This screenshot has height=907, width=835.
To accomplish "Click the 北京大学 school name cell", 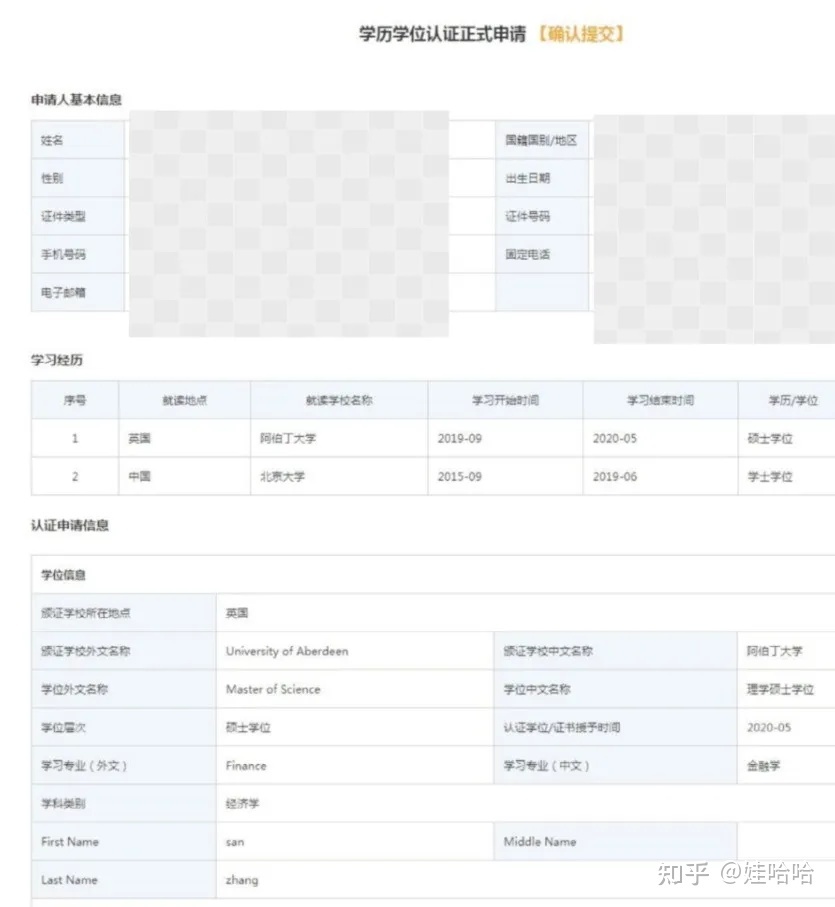I will [x=339, y=476].
